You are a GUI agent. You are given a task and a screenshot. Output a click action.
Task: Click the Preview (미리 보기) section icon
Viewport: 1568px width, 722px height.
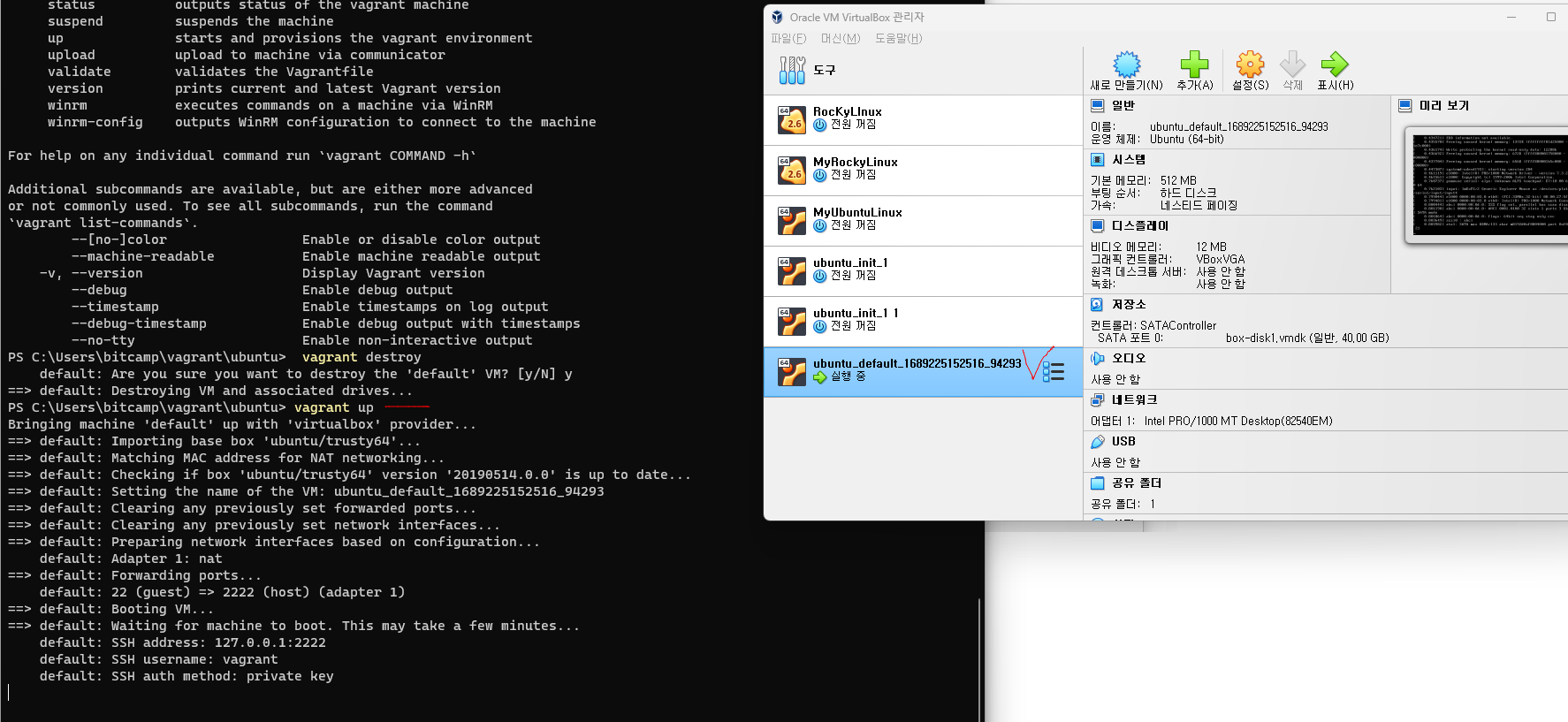point(1405,106)
